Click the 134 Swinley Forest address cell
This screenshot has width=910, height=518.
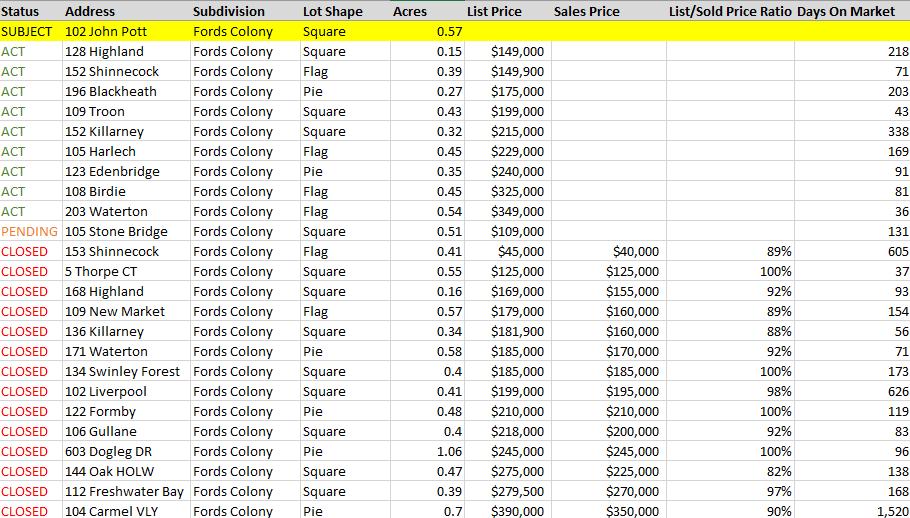[127, 371]
